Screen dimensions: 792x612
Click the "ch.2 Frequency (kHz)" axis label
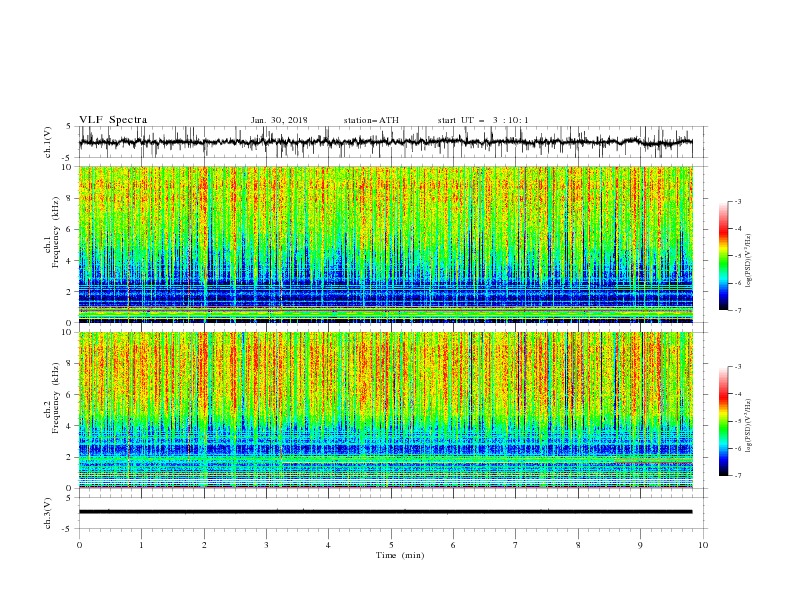[x=52, y=397]
